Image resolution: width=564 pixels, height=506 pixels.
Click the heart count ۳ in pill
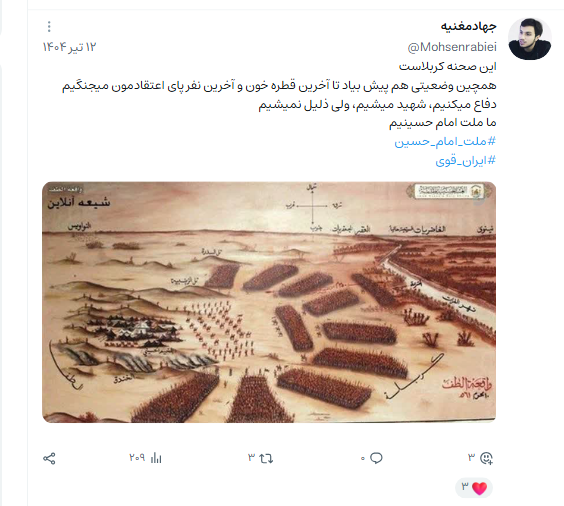pyautogui.click(x=465, y=487)
